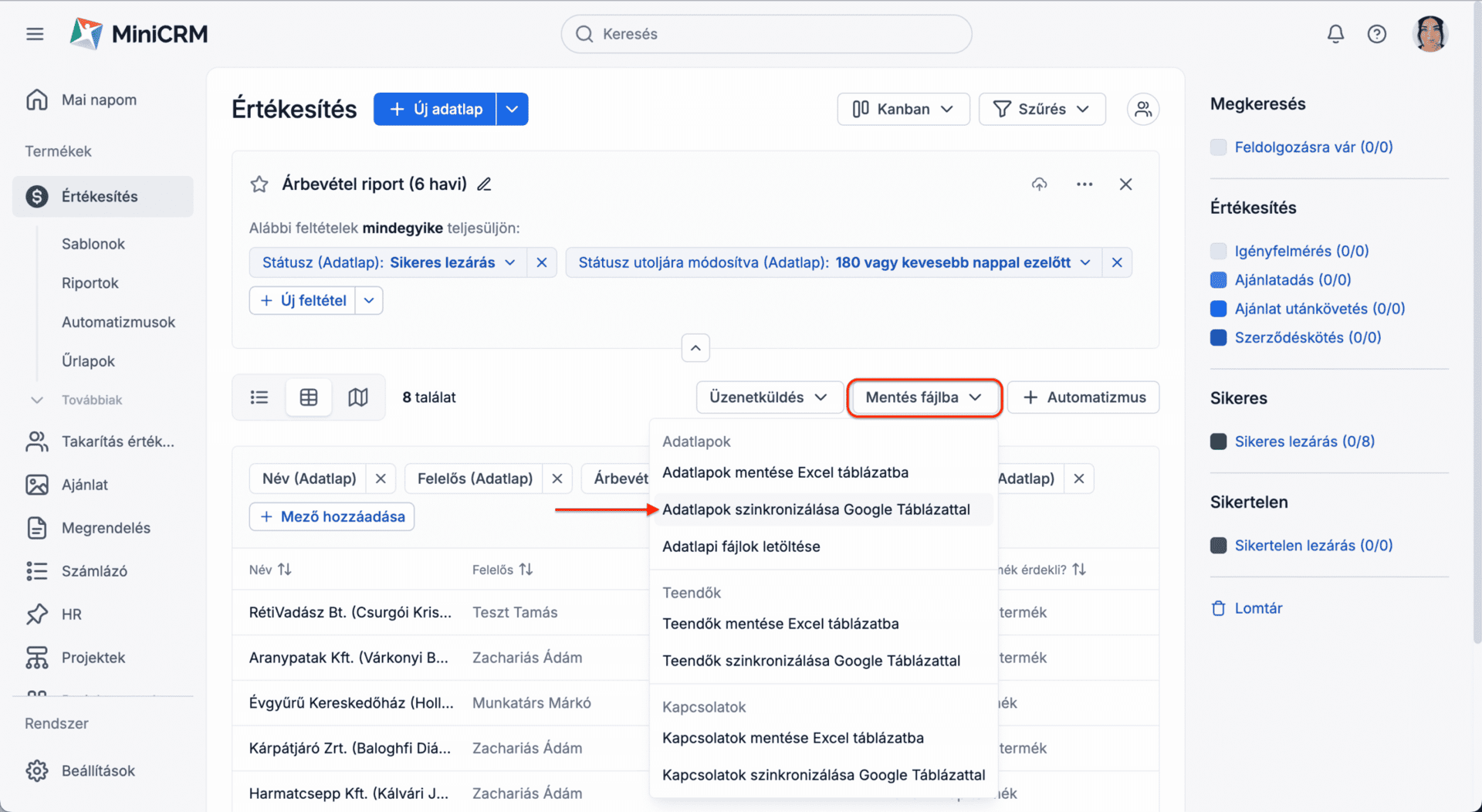
Task: Open the Státusz Sikeres lezárás condition dropdown
Action: click(388, 262)
